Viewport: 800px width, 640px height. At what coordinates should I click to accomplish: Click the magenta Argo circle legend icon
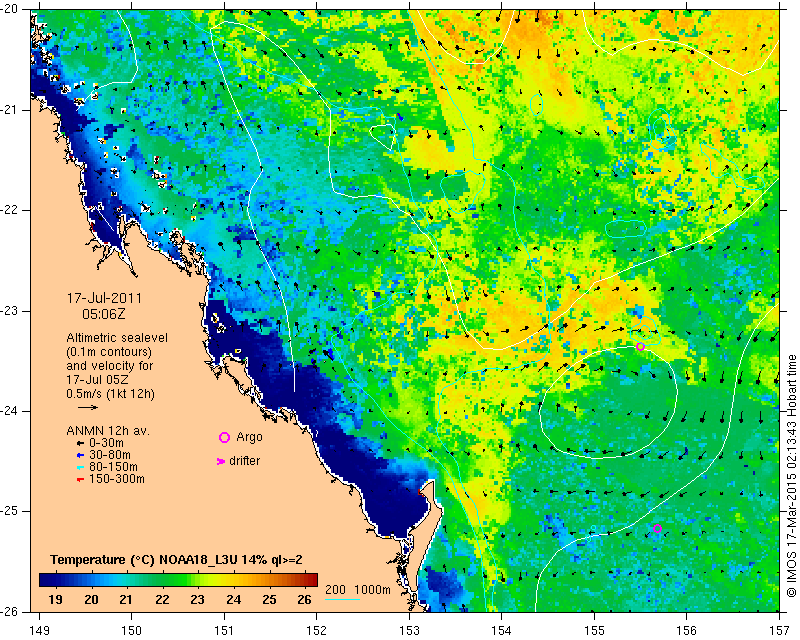(x=224, y=437)
